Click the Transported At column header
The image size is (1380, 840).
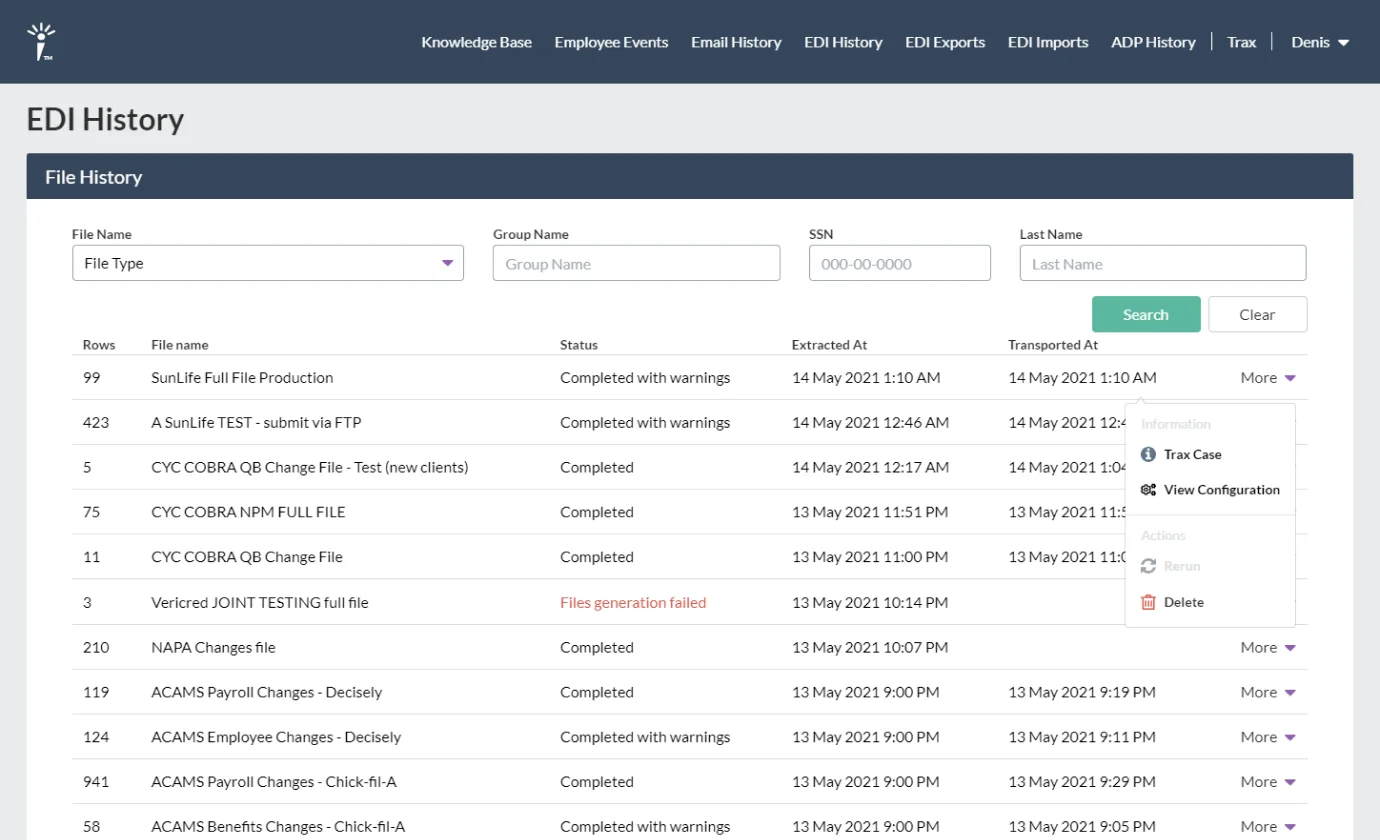(x=1053, y=345)
